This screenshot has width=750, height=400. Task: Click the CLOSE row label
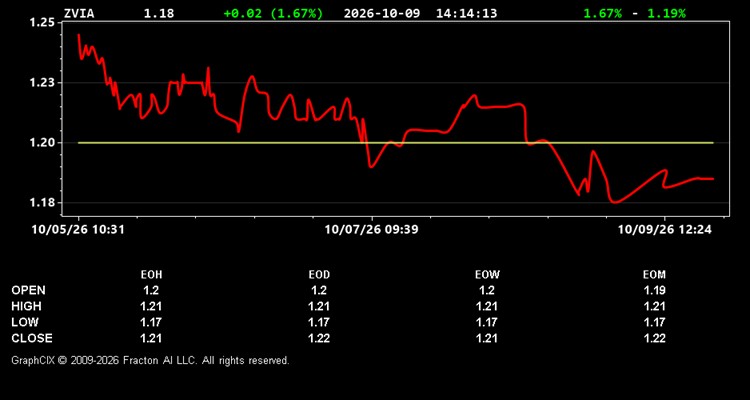(32, 338)
